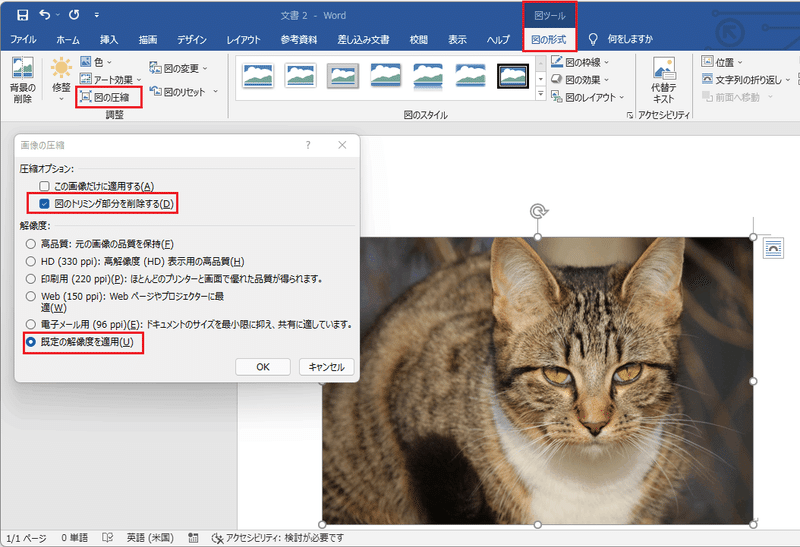Screen dimensions: 800x547
Task: Click the Undo arrow icon
Action: point(45,15)
